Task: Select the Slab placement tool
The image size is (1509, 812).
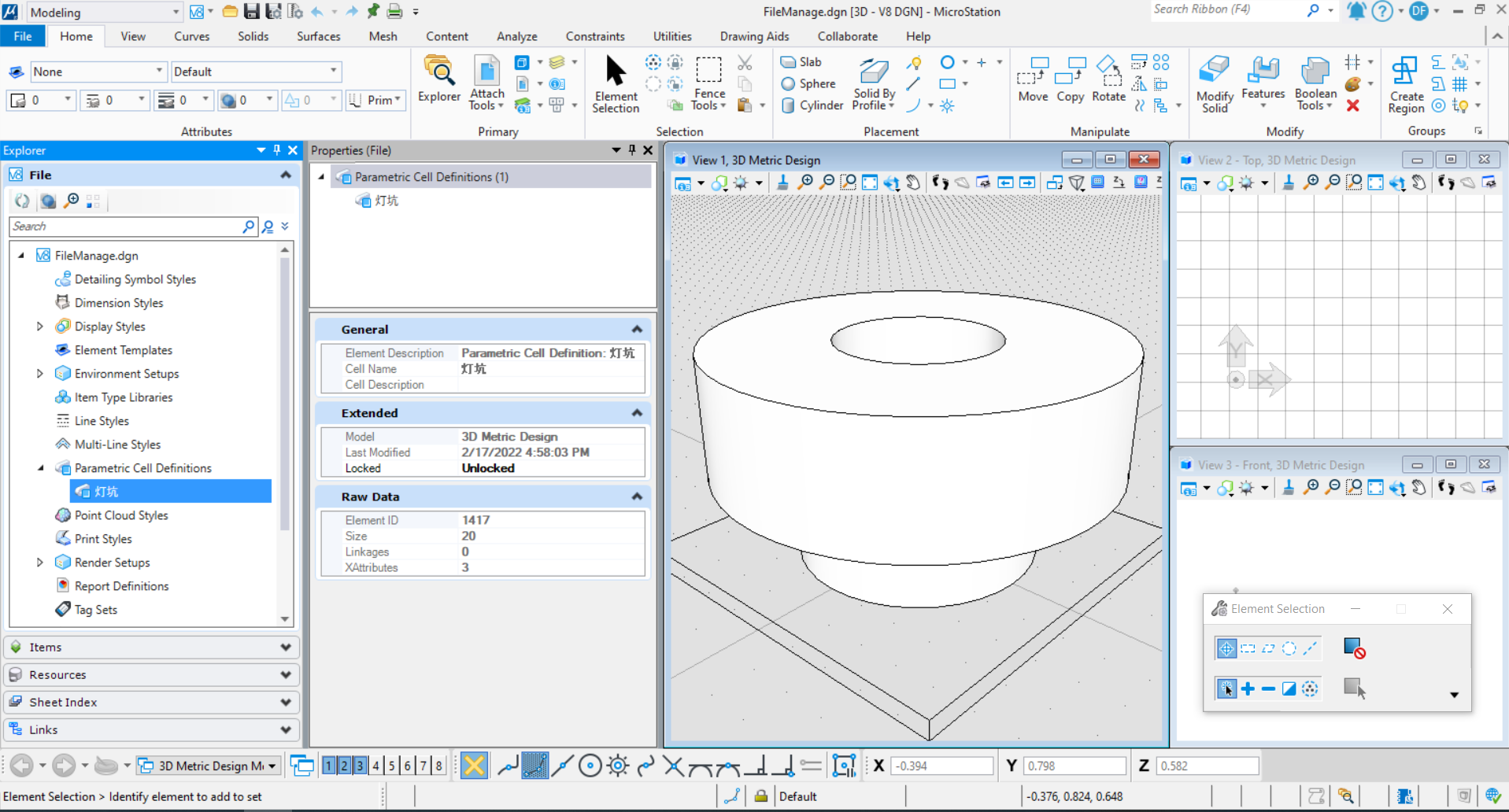Action: (801, 62)
